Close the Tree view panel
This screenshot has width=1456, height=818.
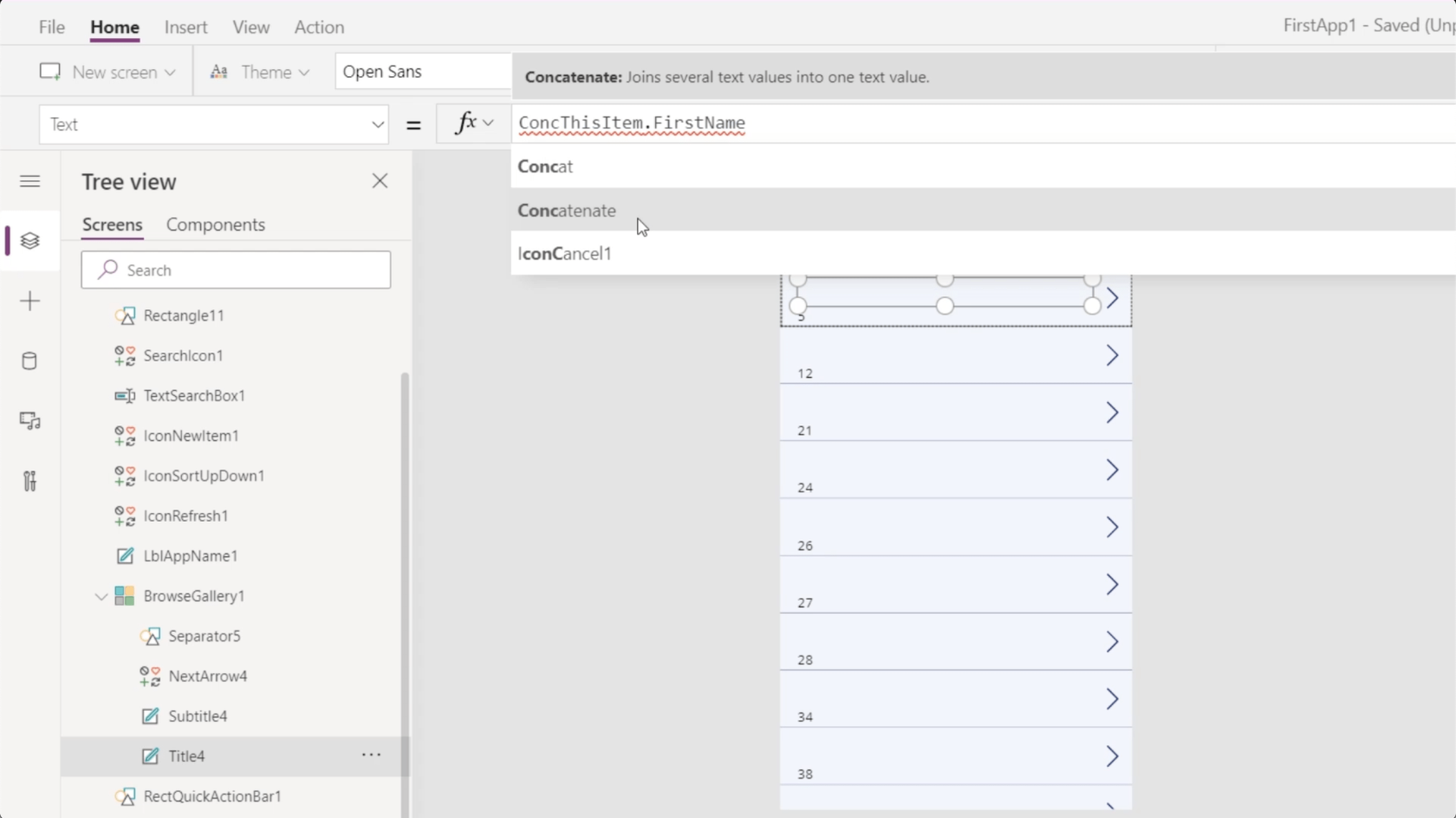pos(380,181)
